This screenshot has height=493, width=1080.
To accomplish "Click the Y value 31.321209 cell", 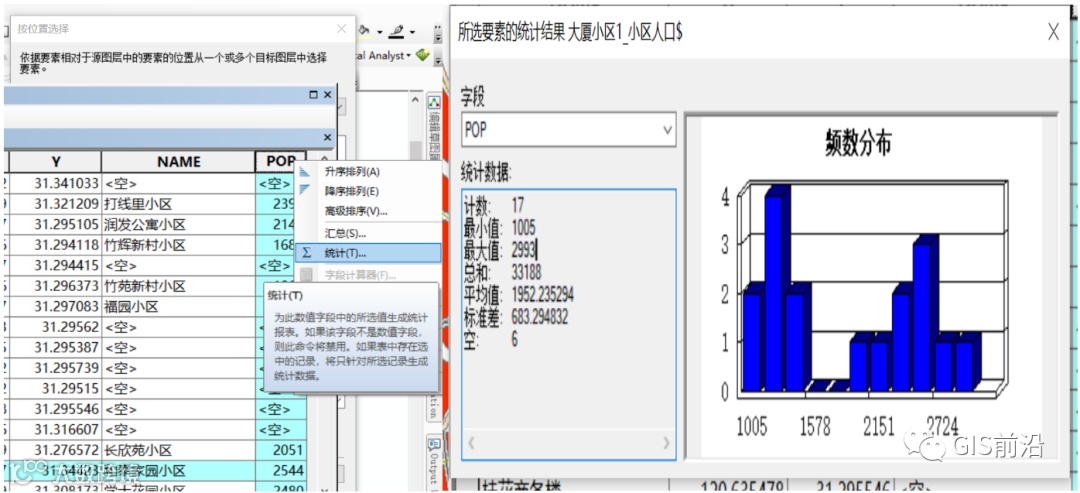I will (x=55, y=204).
